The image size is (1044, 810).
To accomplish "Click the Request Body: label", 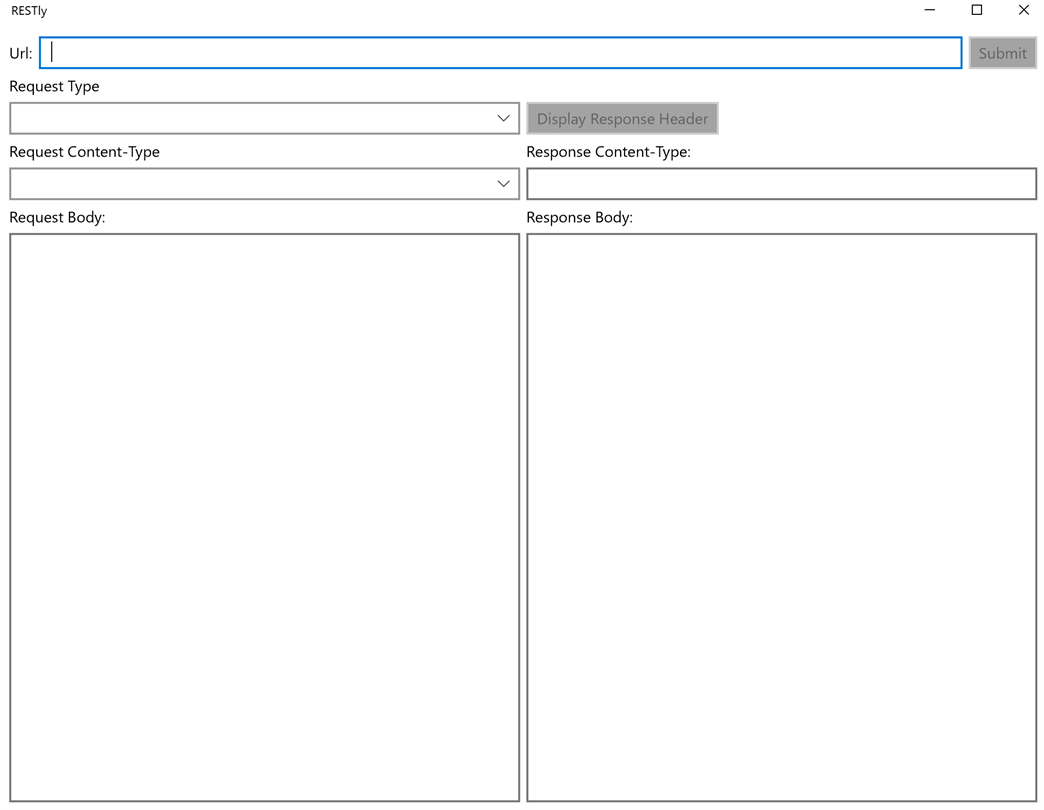I will click(x=57, y=218).
